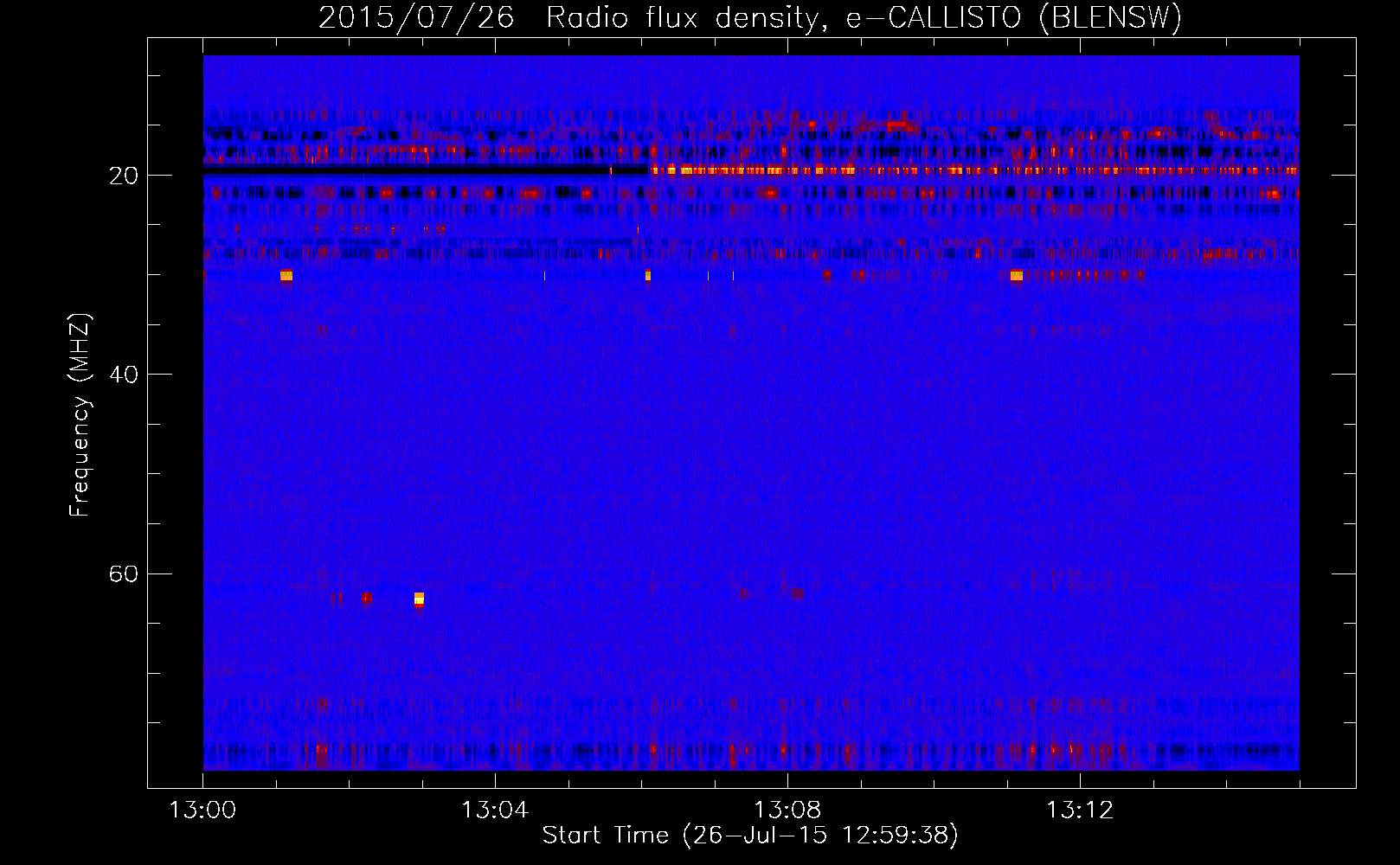Click the plot title 'Radio flux density, e-CALLISTO (BLENSW)'

[x=864, y=17]
